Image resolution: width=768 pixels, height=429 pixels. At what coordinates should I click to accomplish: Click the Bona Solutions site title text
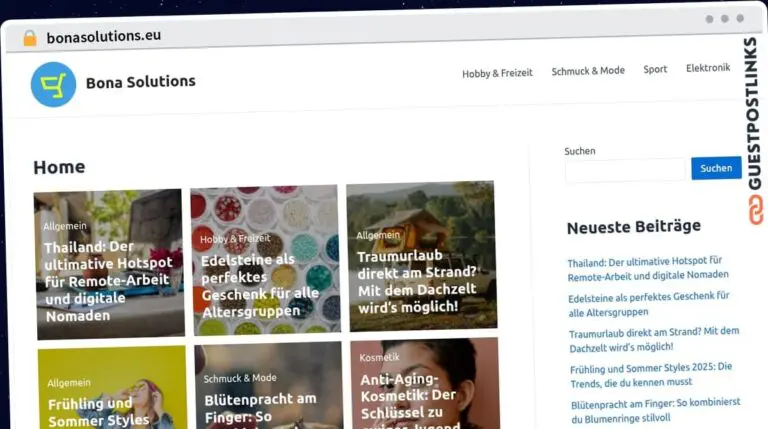141,82
